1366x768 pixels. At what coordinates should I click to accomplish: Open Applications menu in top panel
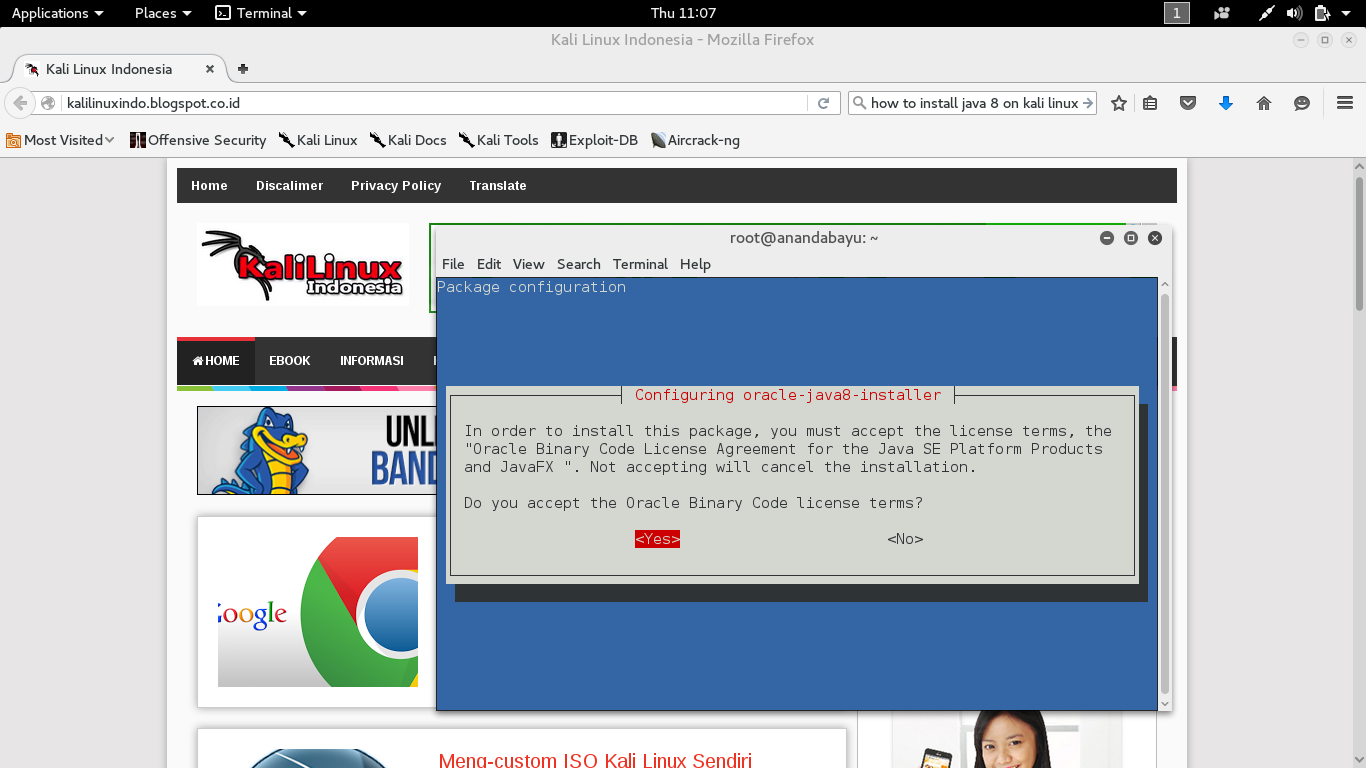57,13
